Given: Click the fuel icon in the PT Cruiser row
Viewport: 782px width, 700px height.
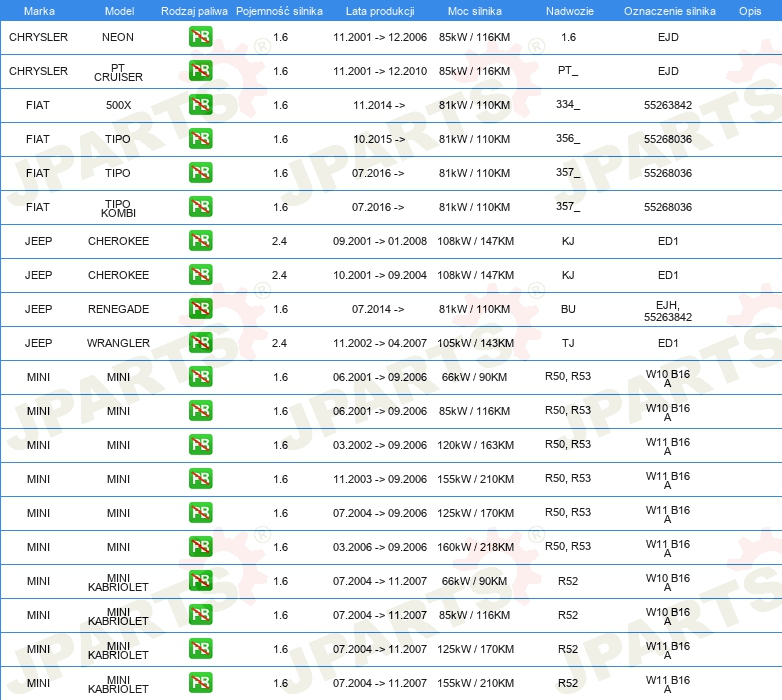Looking at the screenshot, I should (x=200, y=71).
